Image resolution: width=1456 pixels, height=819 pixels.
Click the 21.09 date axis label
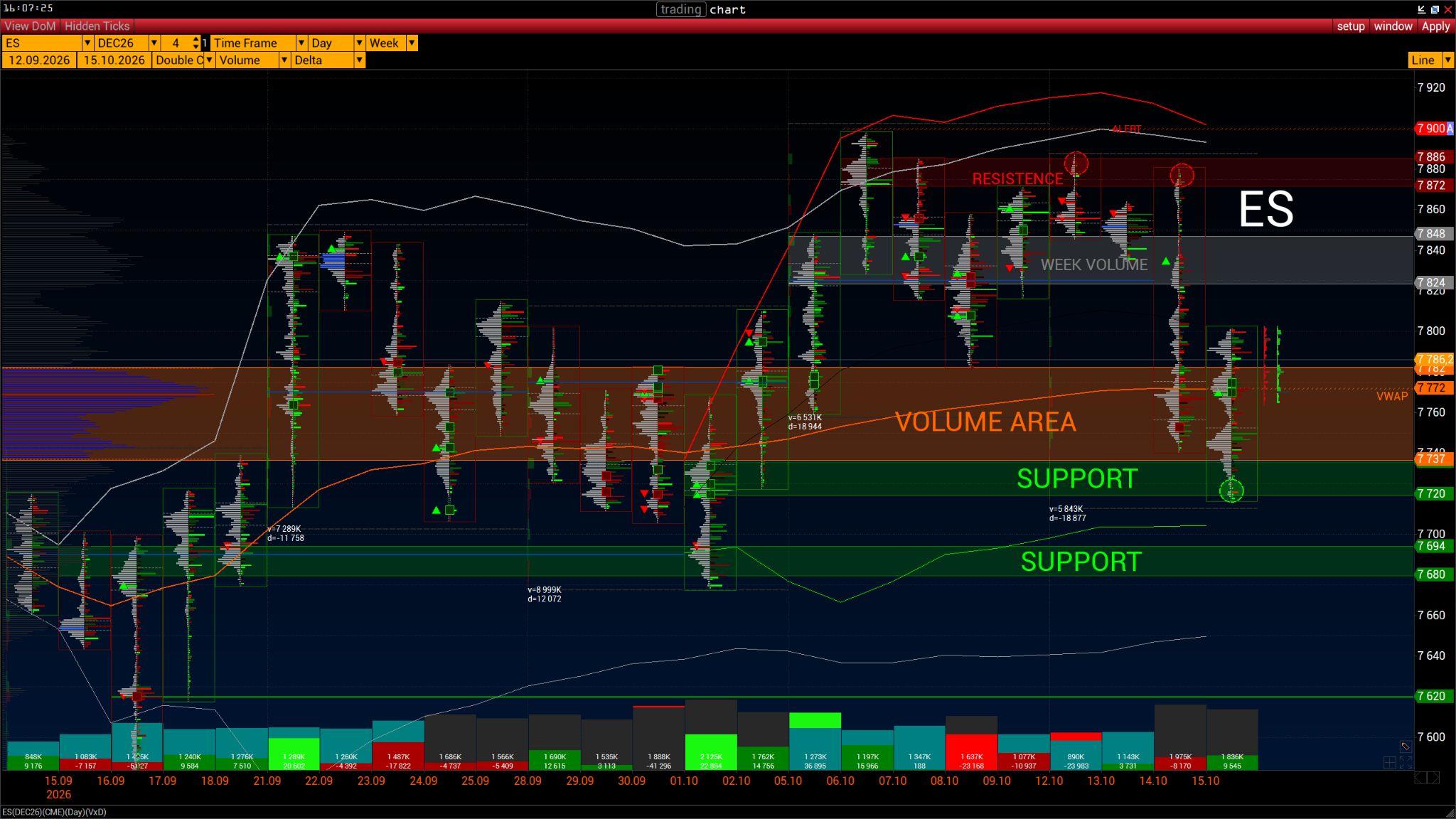[x=267, y=781]
